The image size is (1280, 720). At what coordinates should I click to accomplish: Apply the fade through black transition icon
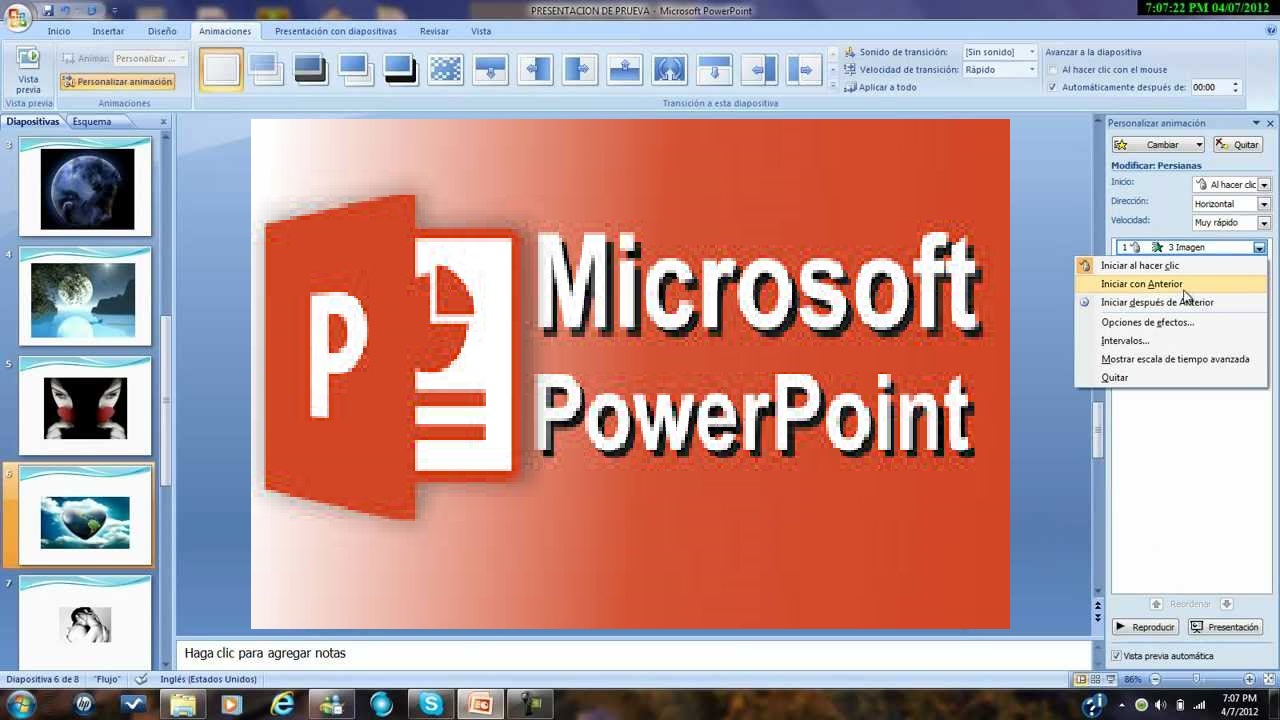point(310,70)
